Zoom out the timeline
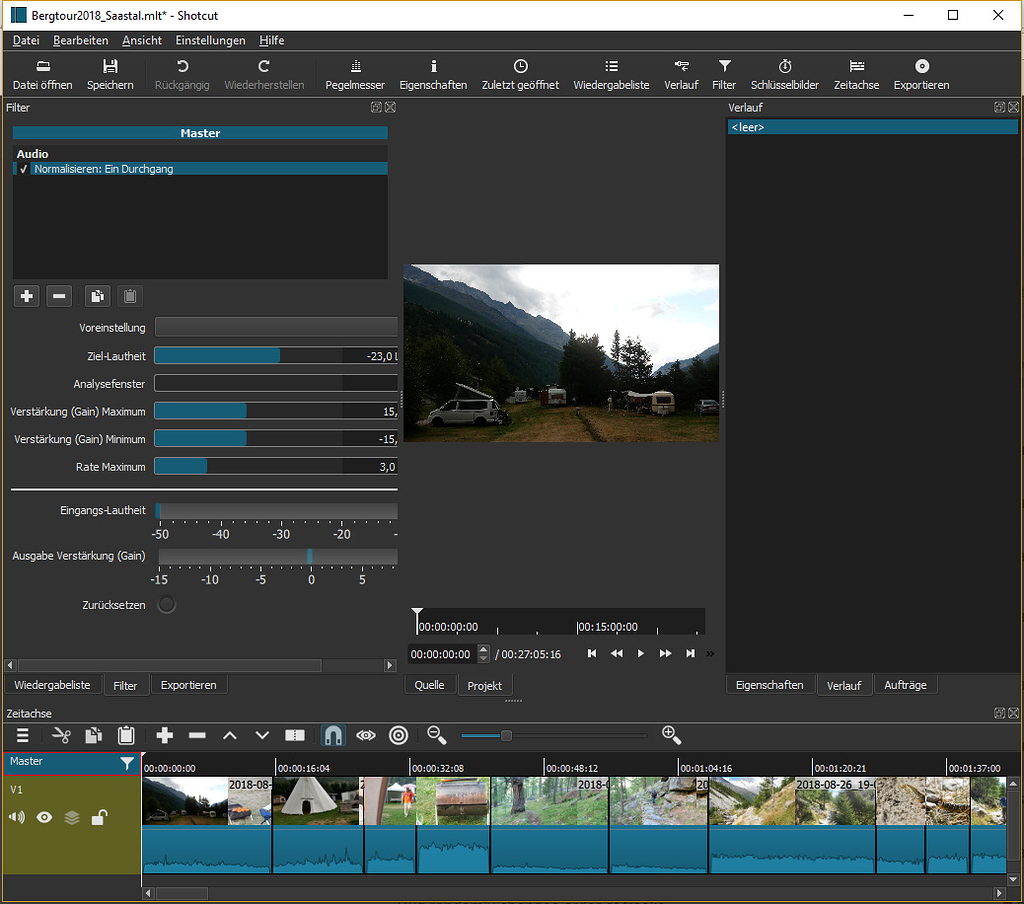This screenshot has width=1024, height=904. pos(436,735)
